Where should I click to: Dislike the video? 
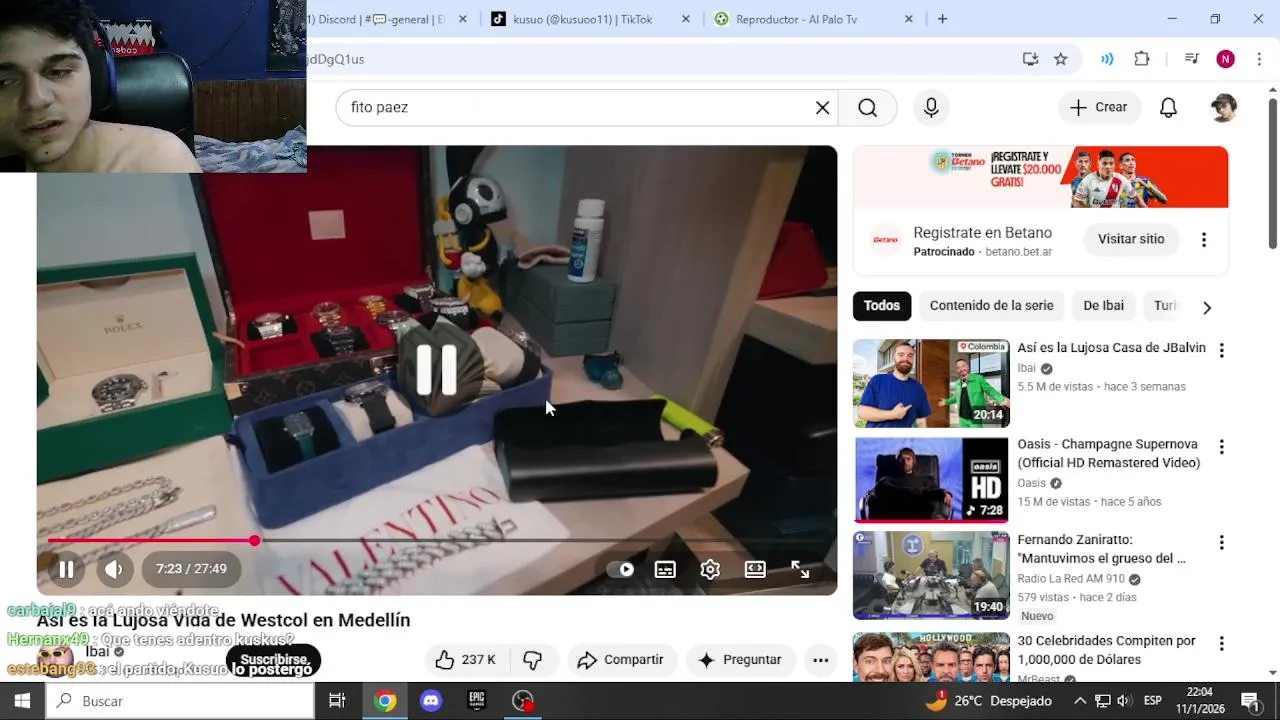pyautogui.click(x=533, y=660)
